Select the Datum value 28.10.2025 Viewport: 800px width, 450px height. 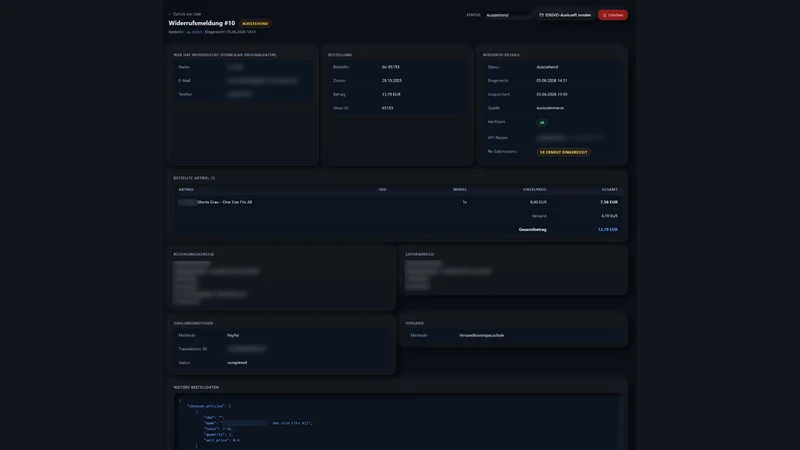point(391,81)
